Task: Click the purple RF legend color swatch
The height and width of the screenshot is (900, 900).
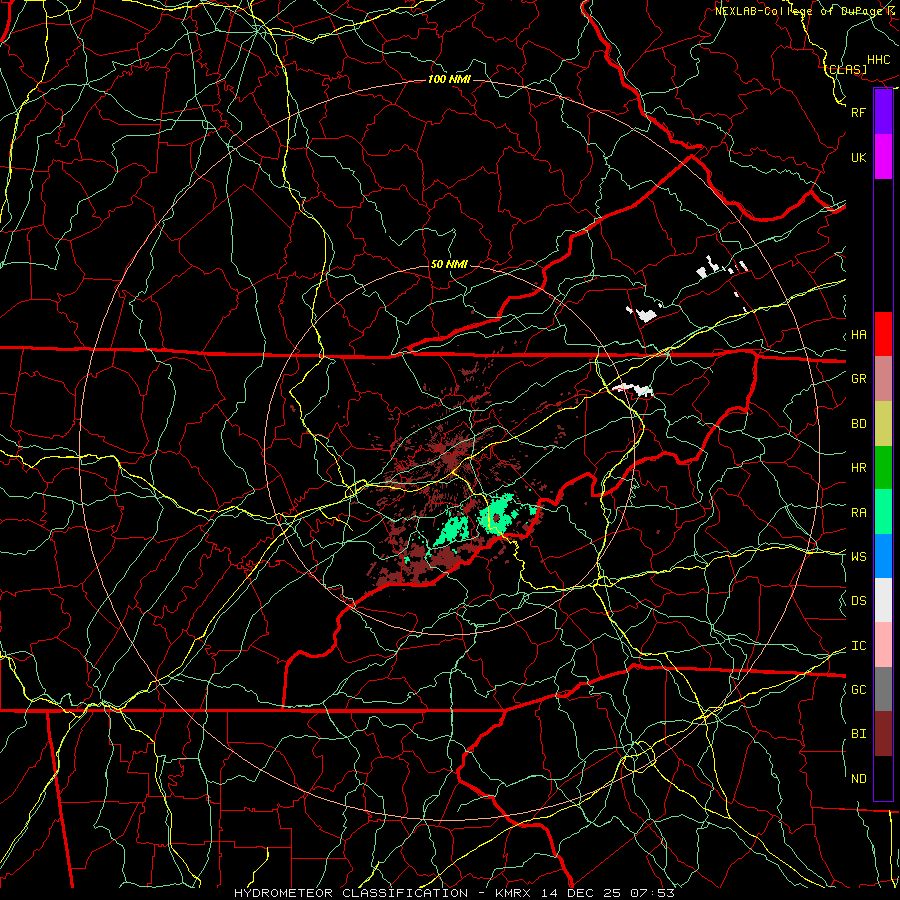Action: [883, 112]
